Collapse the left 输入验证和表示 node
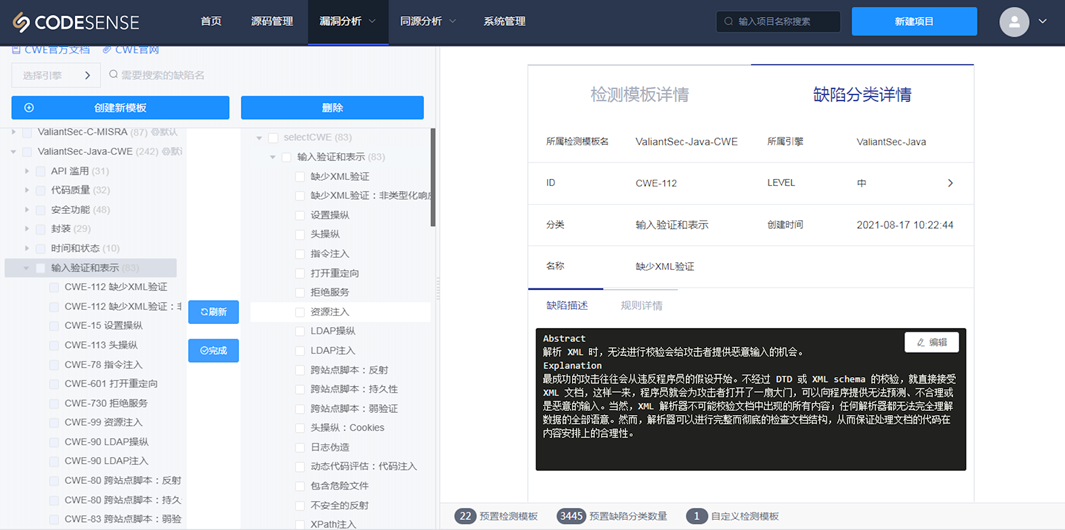The image size is (1065, 530). click(x=26, y=268)
